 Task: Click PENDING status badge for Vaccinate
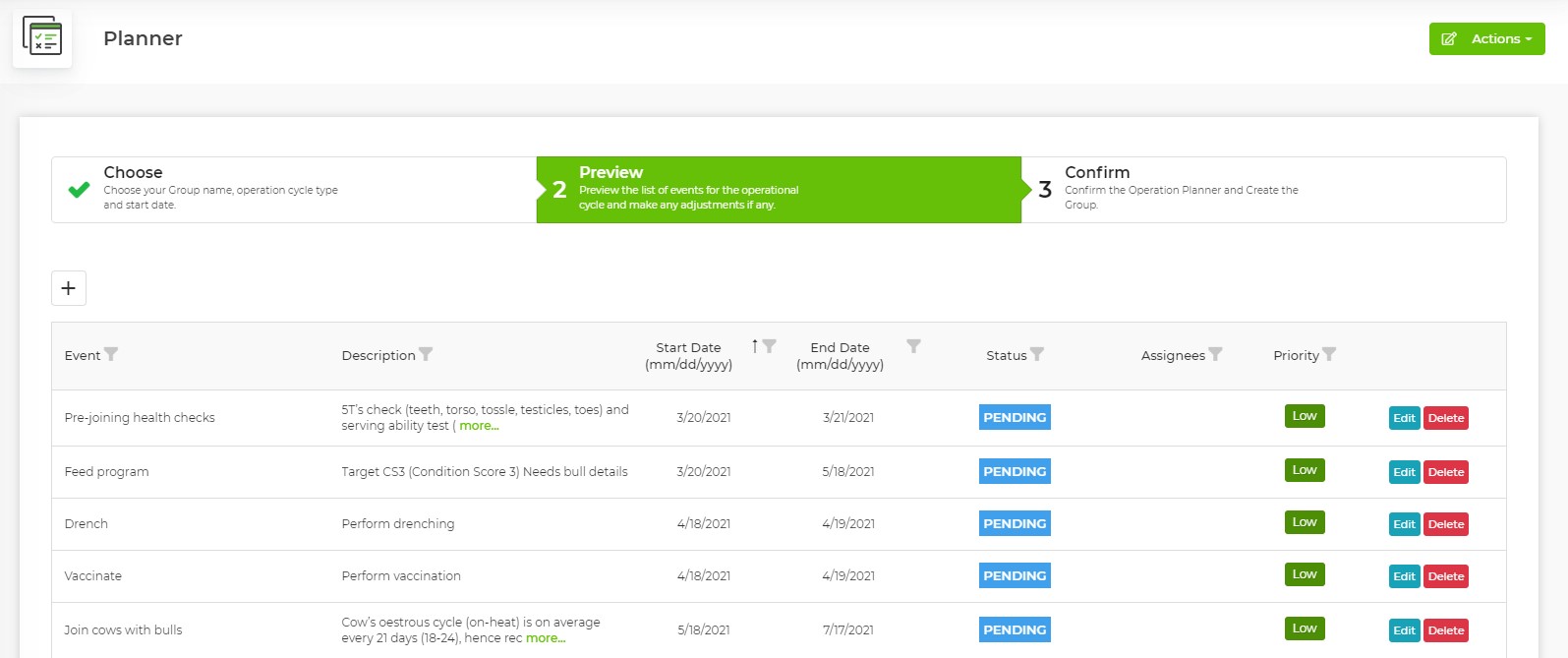coord(1015,576)
